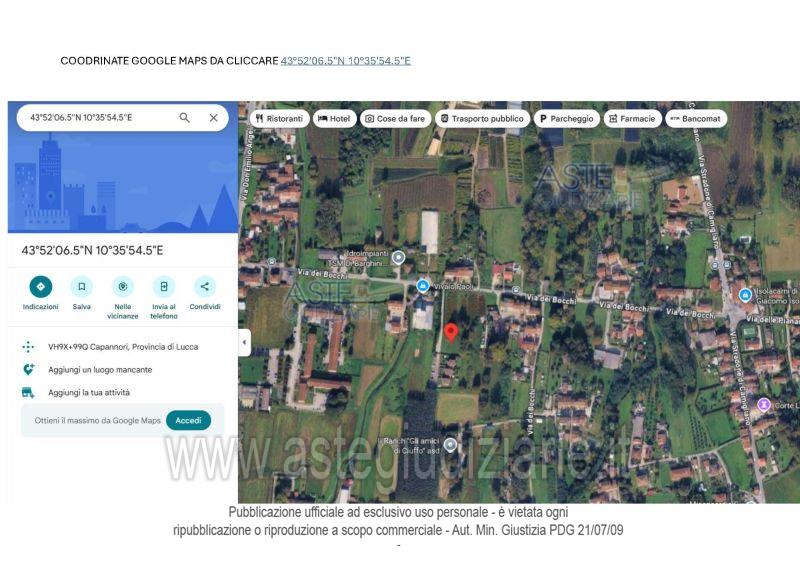Select plus code VH9X+99Q Capannori row
Image resolution: width=800 pixels, height=566 pixels.
pyautogui.click(x=122, y=347)
